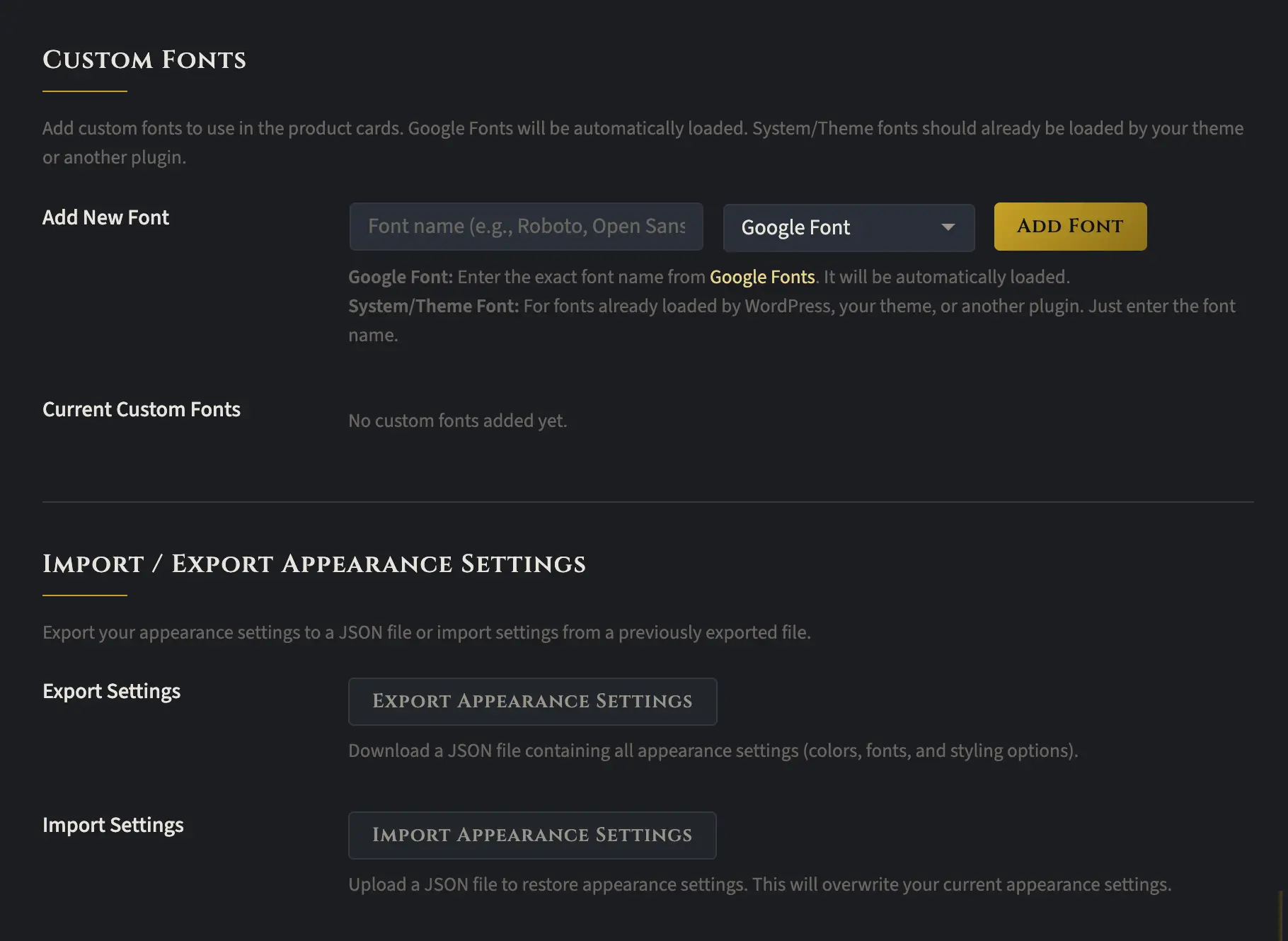The image size is (1288, 941).
Task: Click the Font name input field
Action: (x=526, y=227)
